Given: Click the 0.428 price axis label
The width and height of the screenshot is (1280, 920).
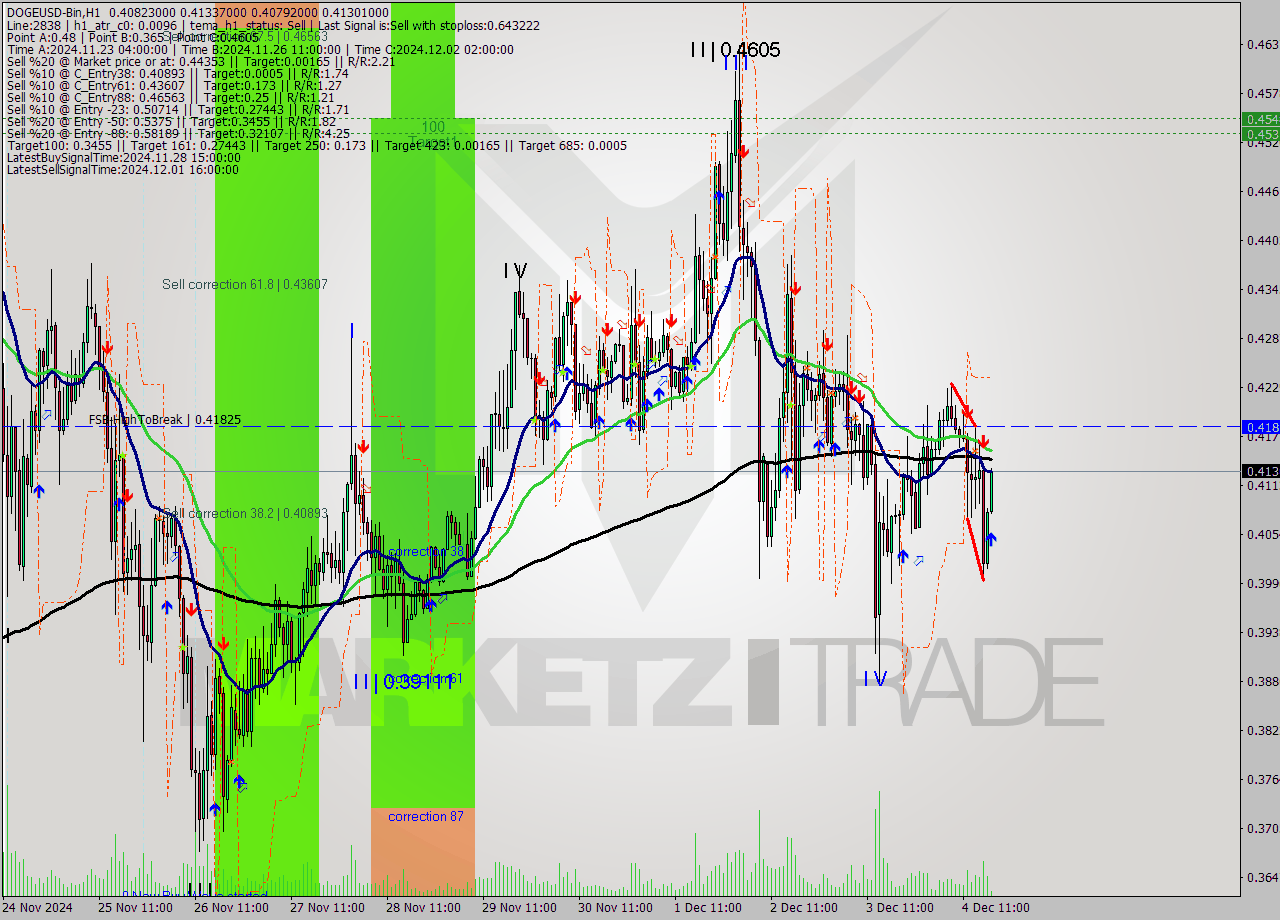Looking at the screenshot, I should [x=1262, y=338].
